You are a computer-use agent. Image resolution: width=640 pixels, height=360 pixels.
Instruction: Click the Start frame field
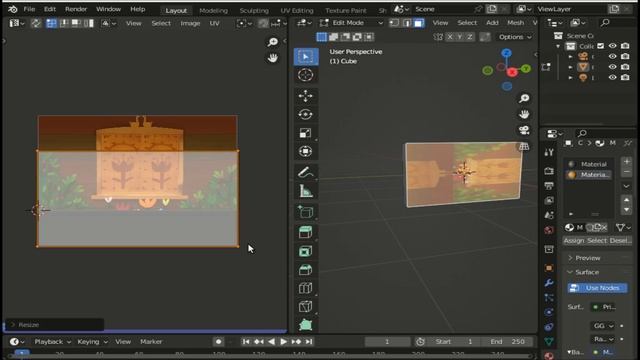pos(453,342)
